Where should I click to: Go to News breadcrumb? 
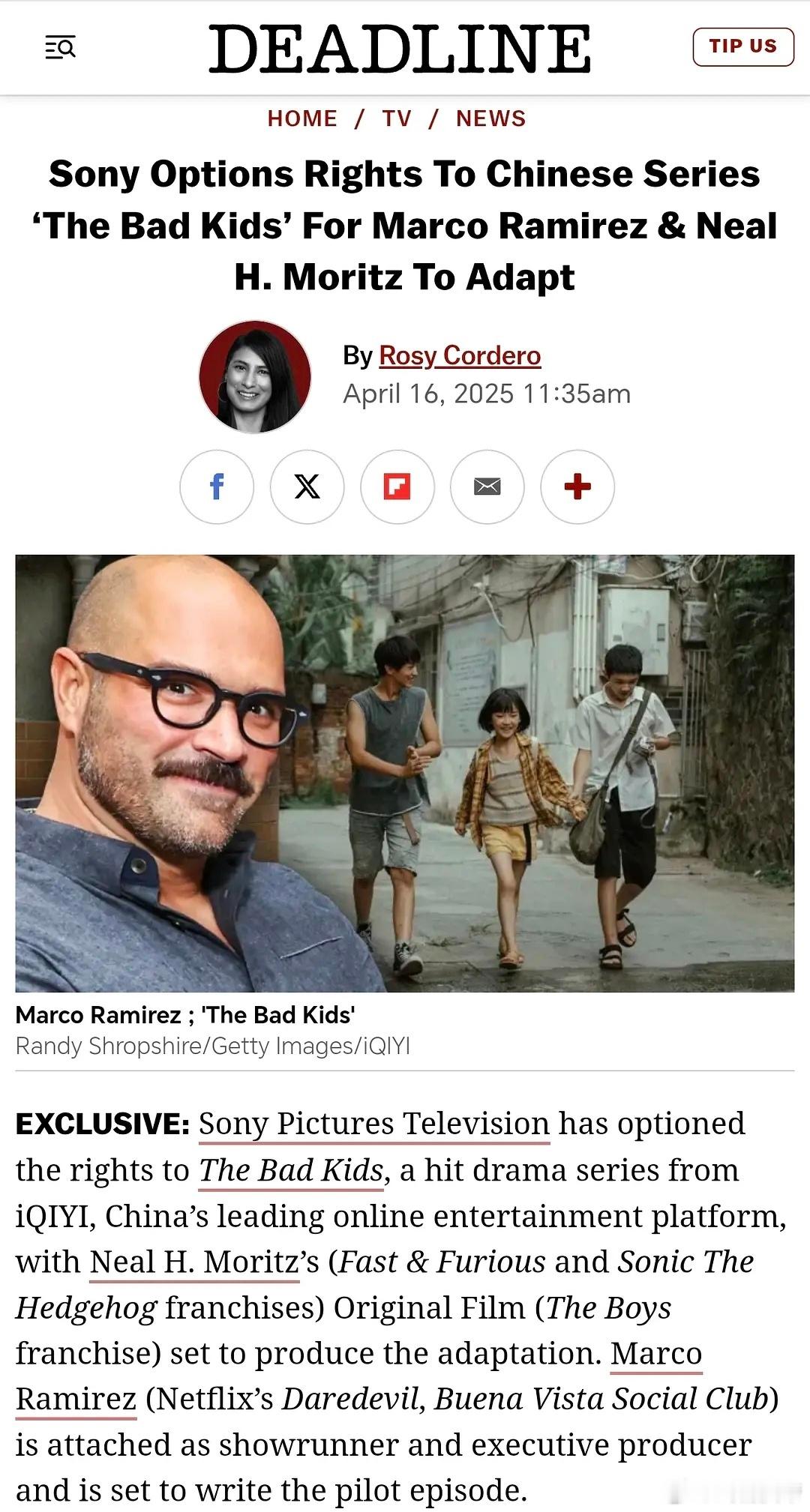(491, 118)
